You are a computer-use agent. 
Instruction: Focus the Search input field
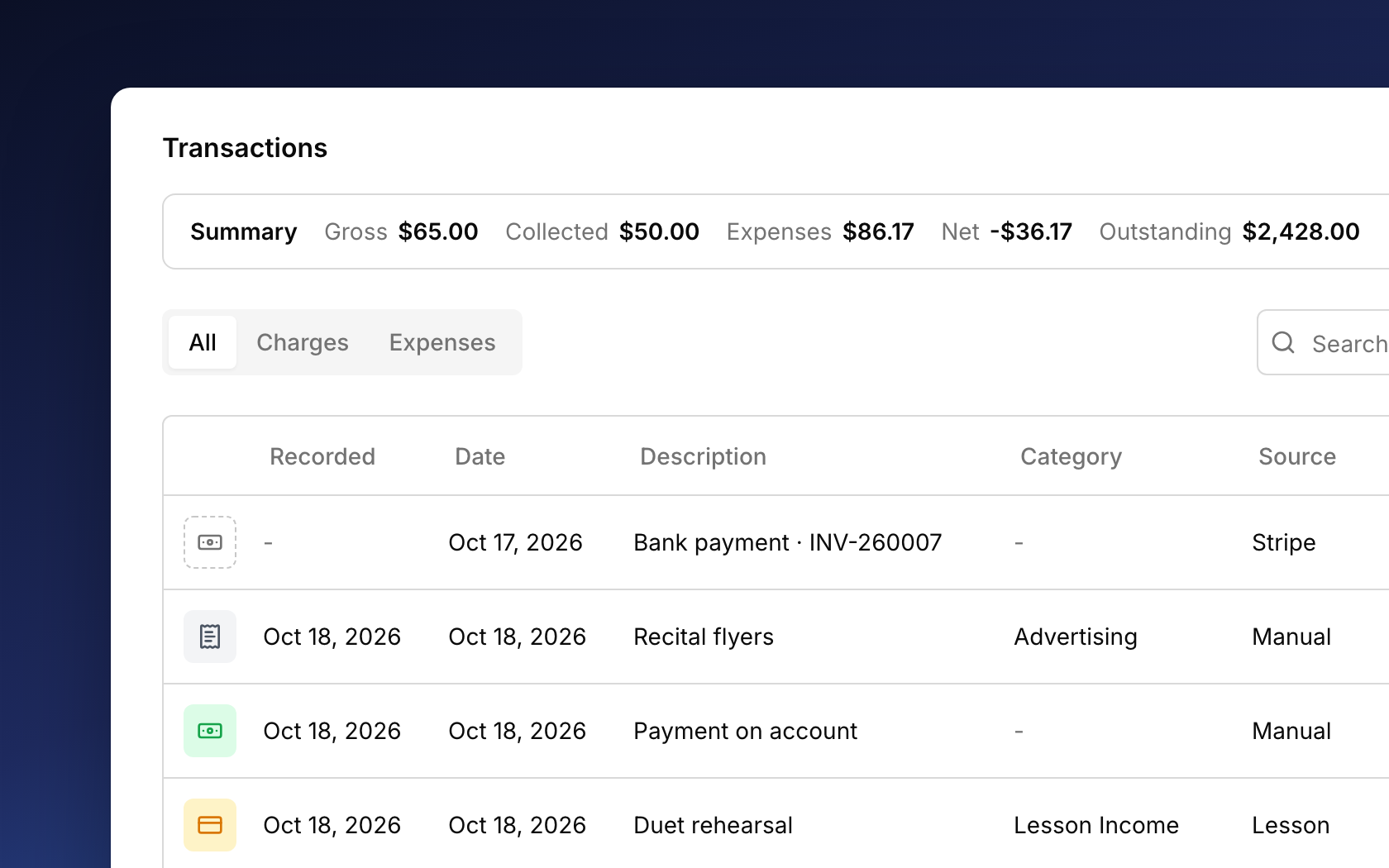click(1323, 342)
